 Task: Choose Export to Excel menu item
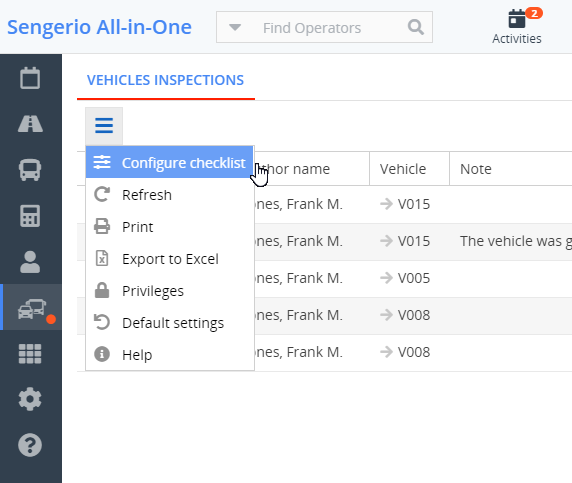pyautogui.click(x=170, y=259)
